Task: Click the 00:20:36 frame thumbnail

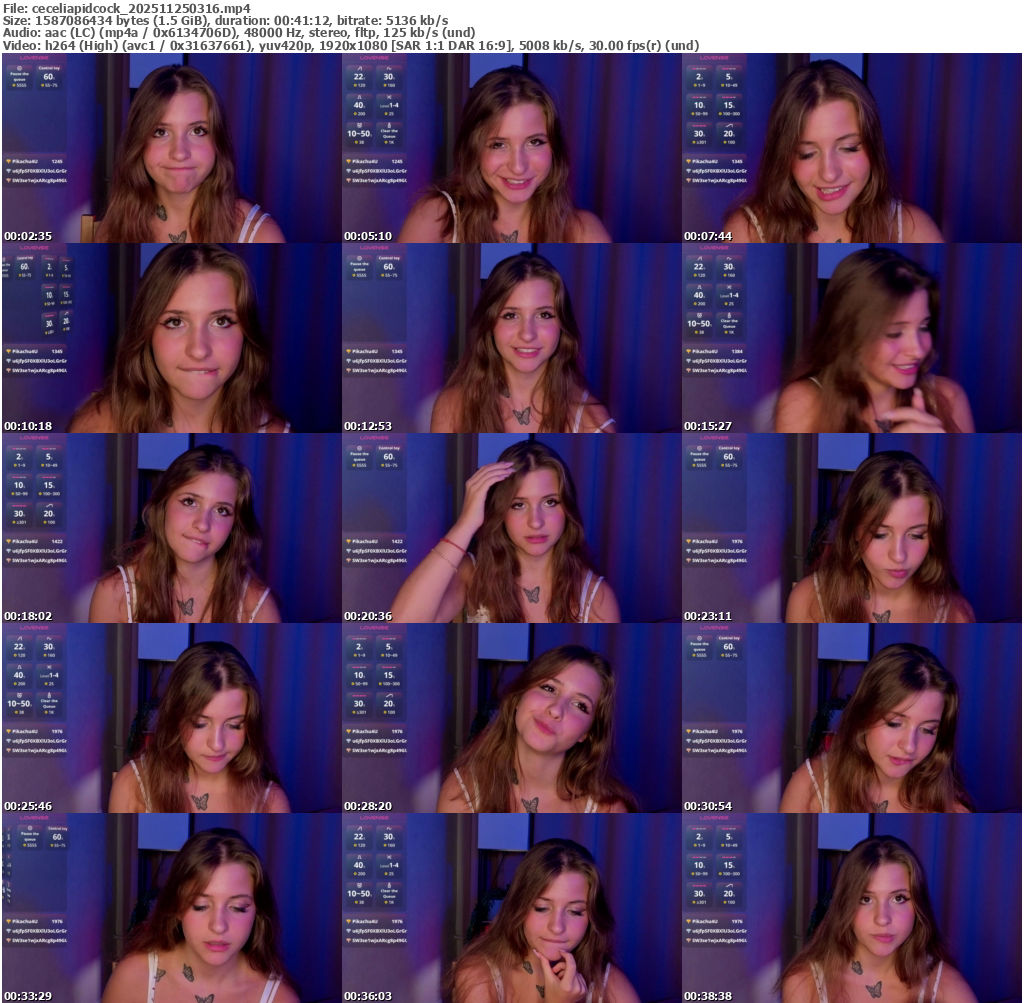Action: [511, 528]
